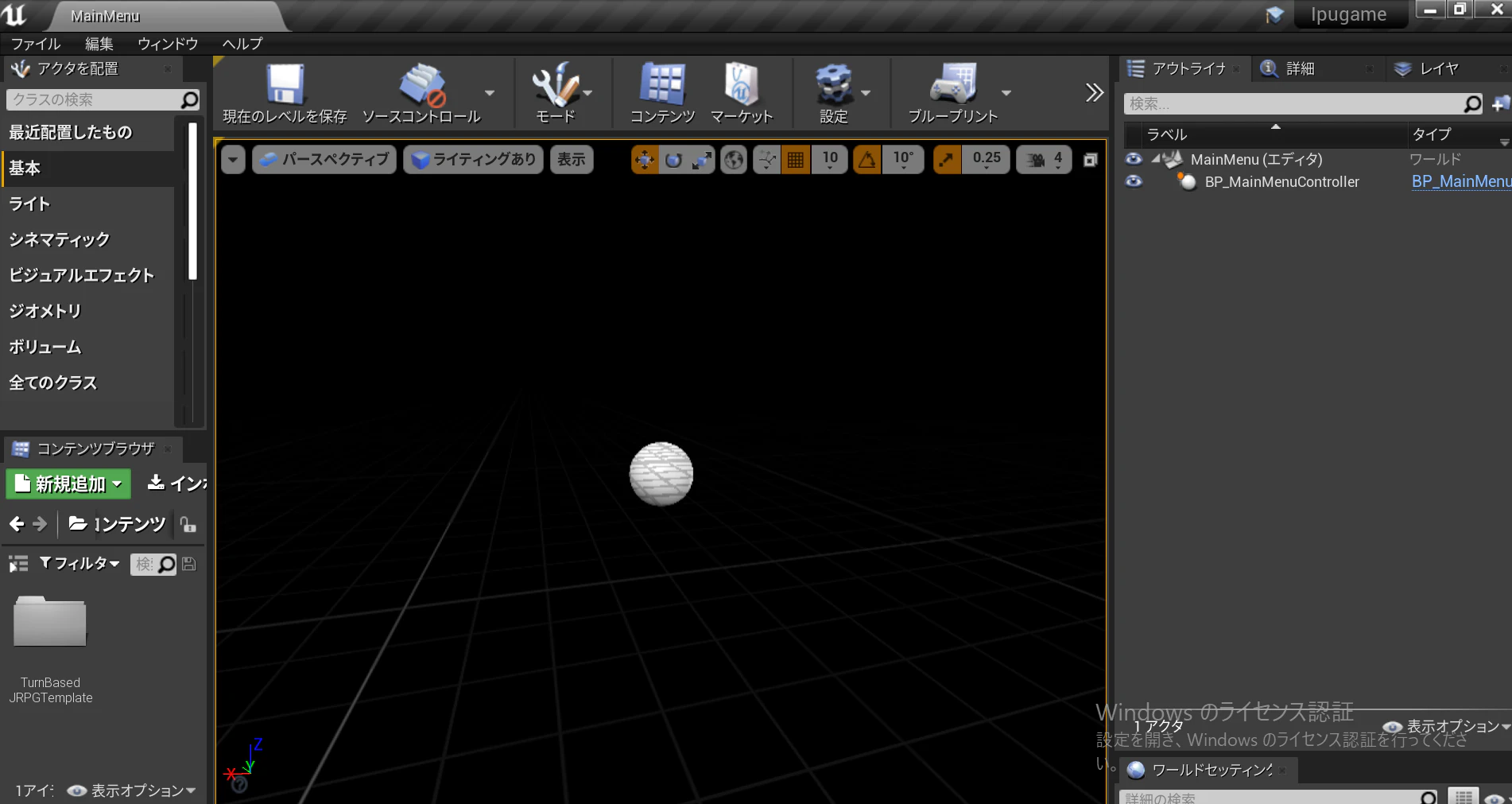
Task: Open the rotation snap 10° dropdown
Action: (x=903, y=160)
